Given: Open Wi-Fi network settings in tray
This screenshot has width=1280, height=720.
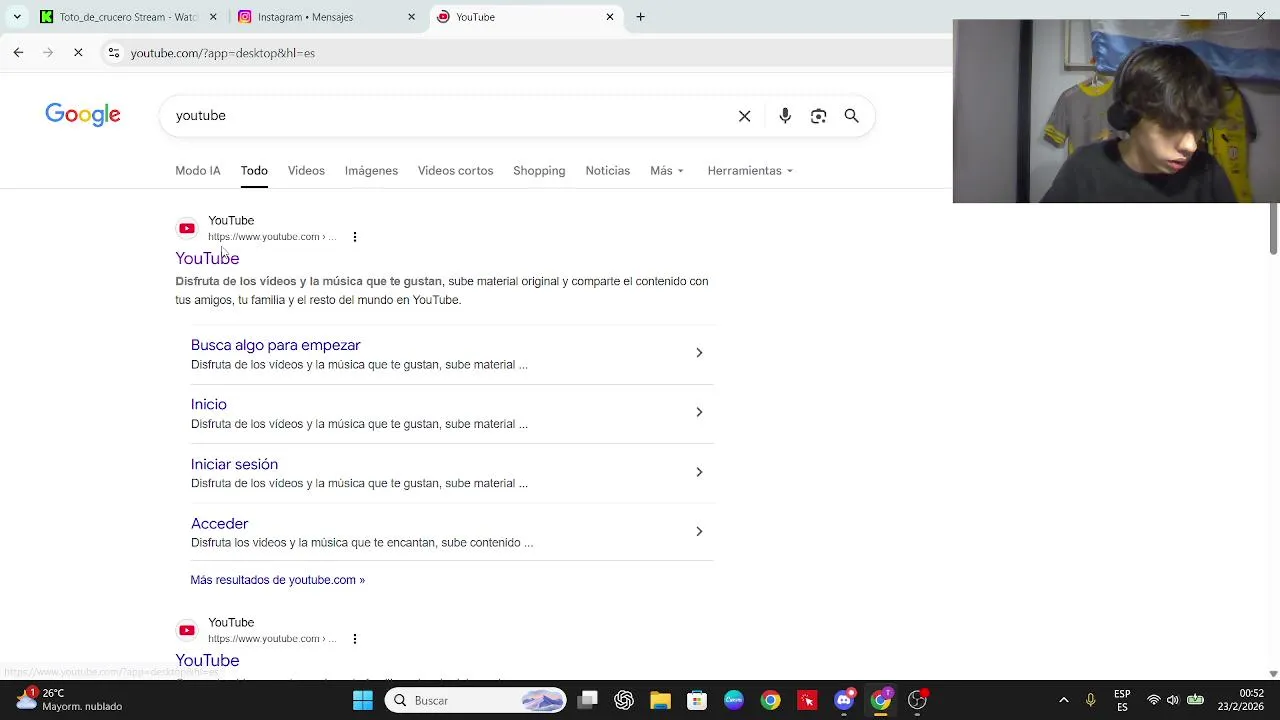Looking at the screenshot, I should 1154,700.
